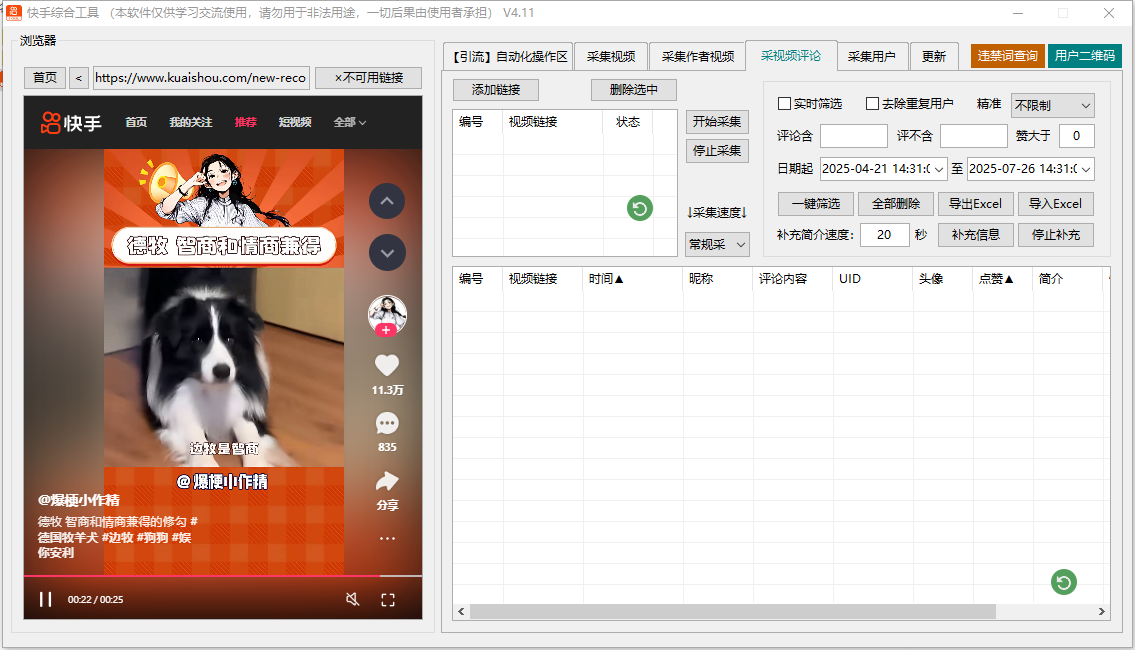Click the green refresh icon in the link list

click(x=639, y=209)
